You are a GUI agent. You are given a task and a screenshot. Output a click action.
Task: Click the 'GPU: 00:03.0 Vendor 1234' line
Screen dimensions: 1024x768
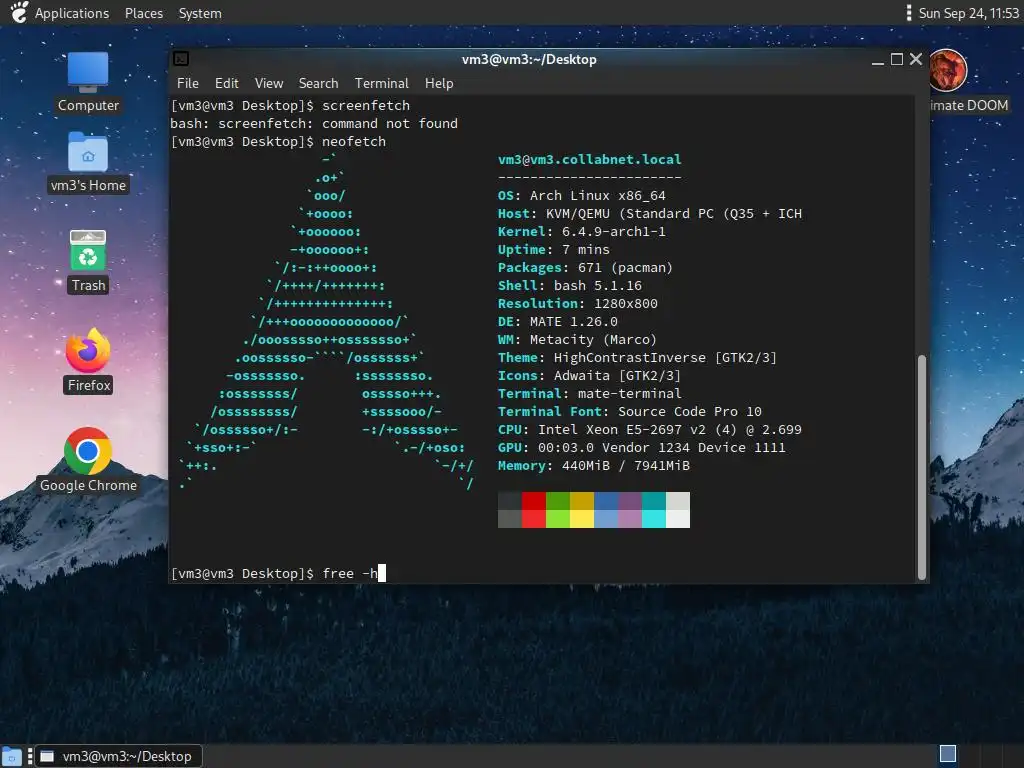[641, 447]
